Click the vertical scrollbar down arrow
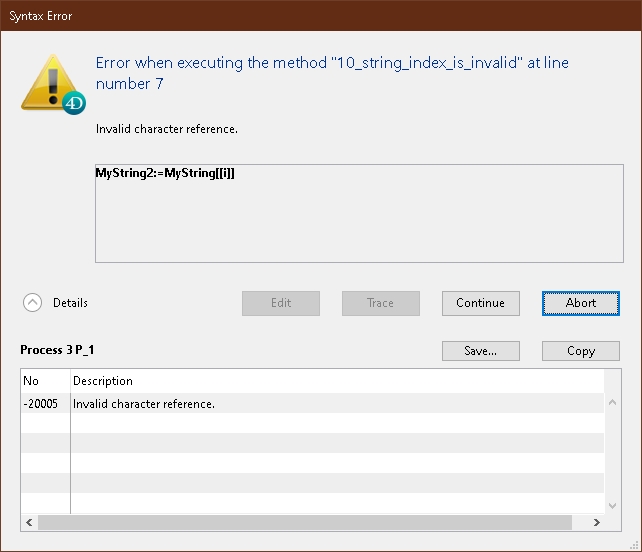642x552 pixels. 612,506
